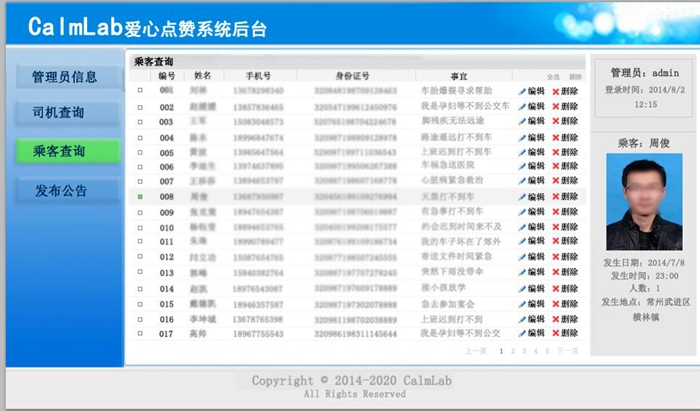The width and height of the screenshot is (700, 411).
Task: Jump to page 3 in pagination
Action: pos(524,351)
